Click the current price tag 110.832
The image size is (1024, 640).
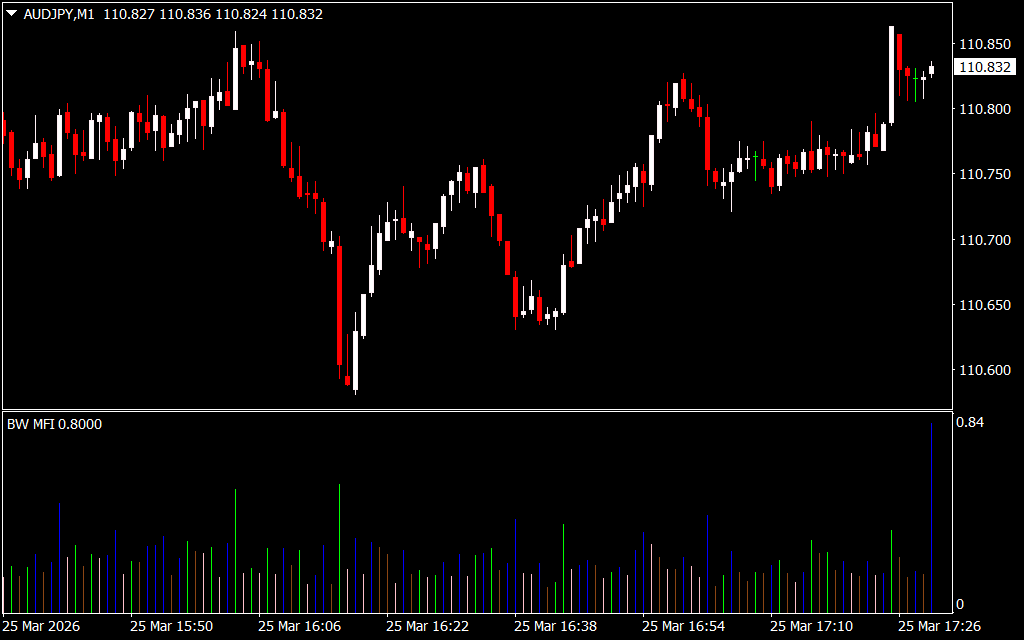point(983,67)
